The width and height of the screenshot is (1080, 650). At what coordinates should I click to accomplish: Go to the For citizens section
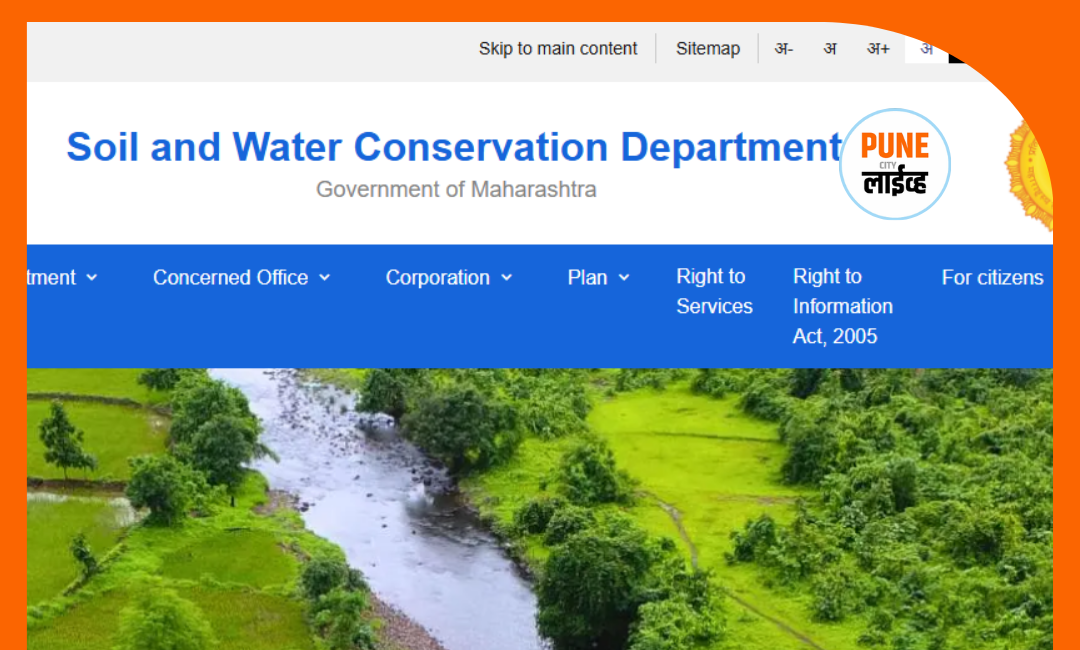pos(991,278)
